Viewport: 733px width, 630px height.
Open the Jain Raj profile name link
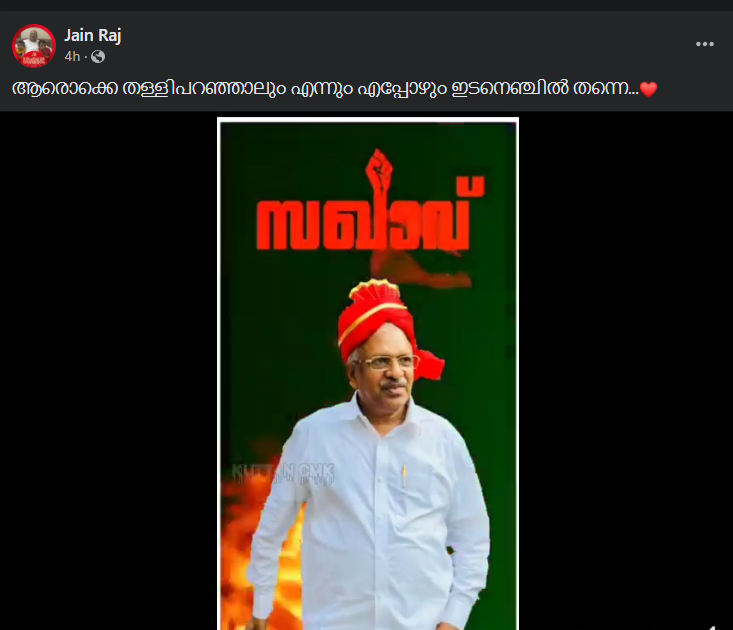(93, 36)
